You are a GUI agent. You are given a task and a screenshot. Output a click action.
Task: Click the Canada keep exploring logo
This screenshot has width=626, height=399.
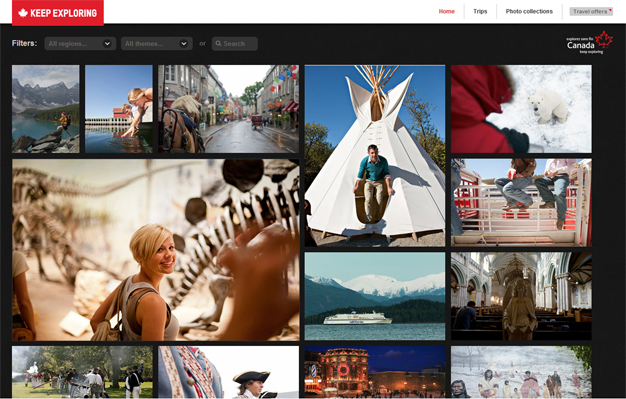[x=590, y=42]
